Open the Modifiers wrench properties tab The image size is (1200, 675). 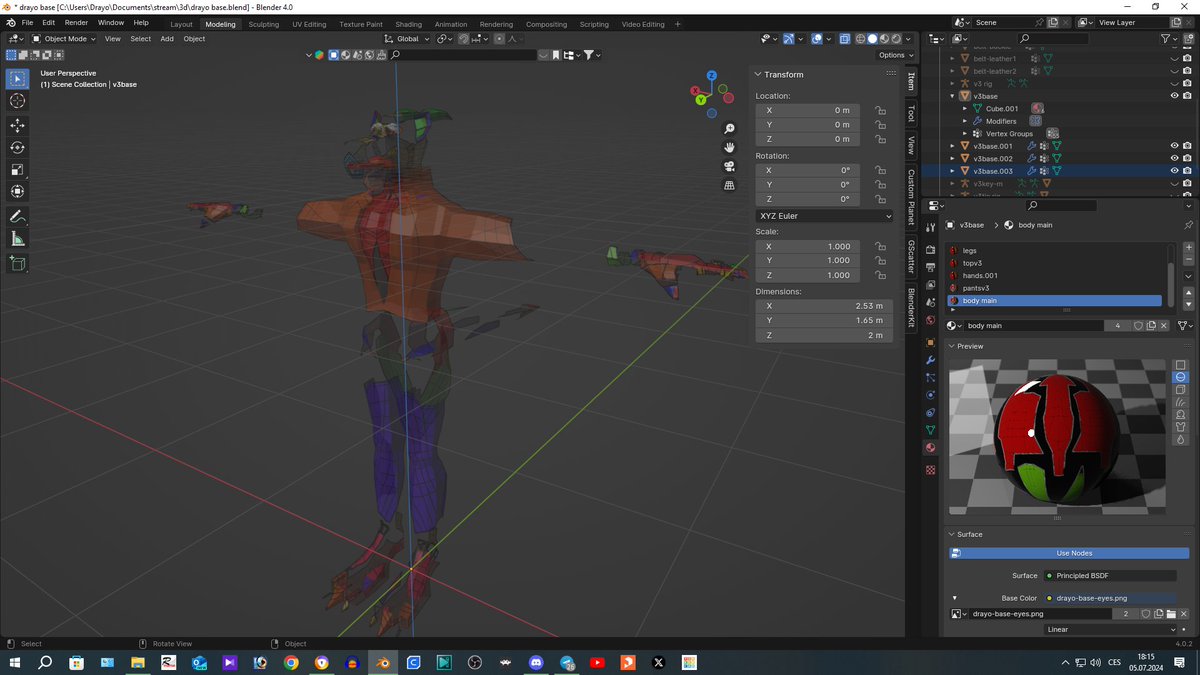[931, 359]
